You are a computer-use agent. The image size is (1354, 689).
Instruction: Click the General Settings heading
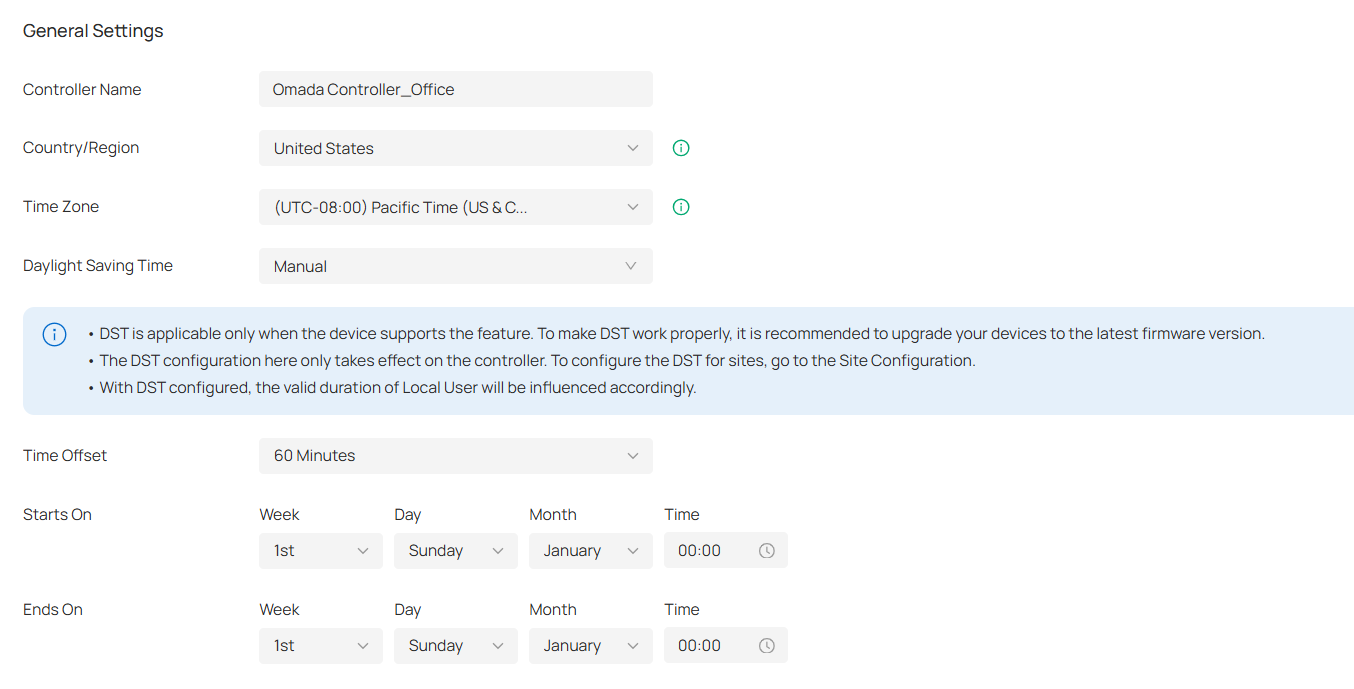(x=92, y=31)
